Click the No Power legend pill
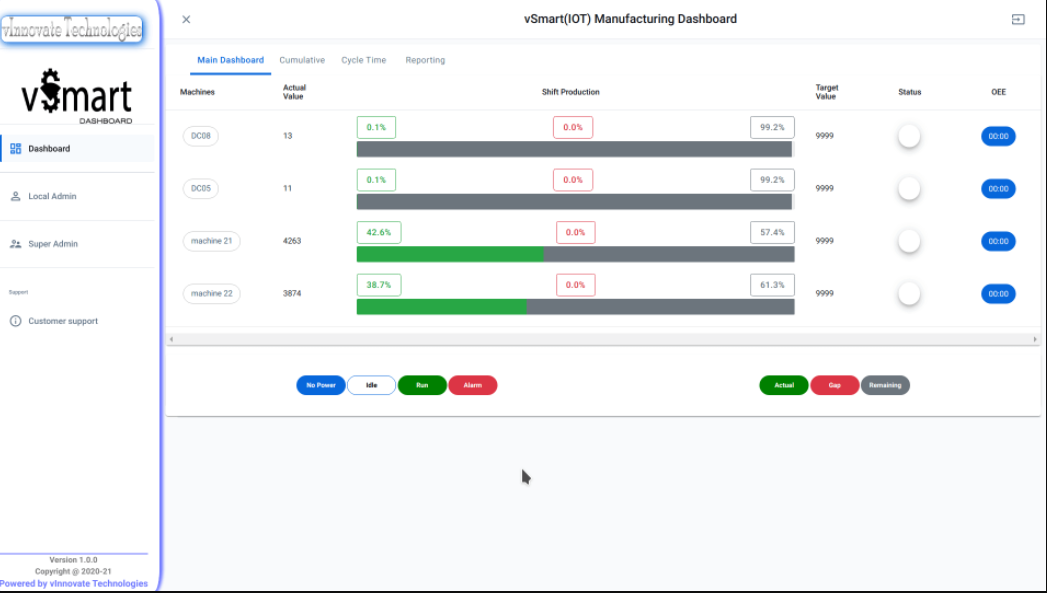 321,385
